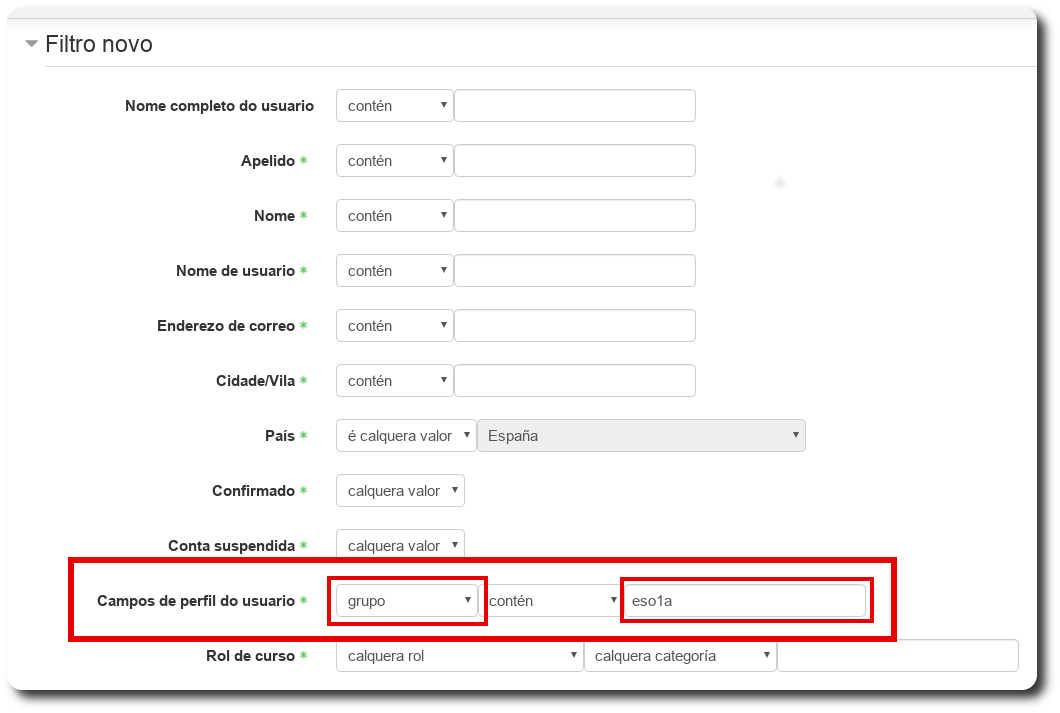The height and width of the screenshot is (713, 1060).
Task: Open the Nome operator dropdown
Action: tap(395, 216)
